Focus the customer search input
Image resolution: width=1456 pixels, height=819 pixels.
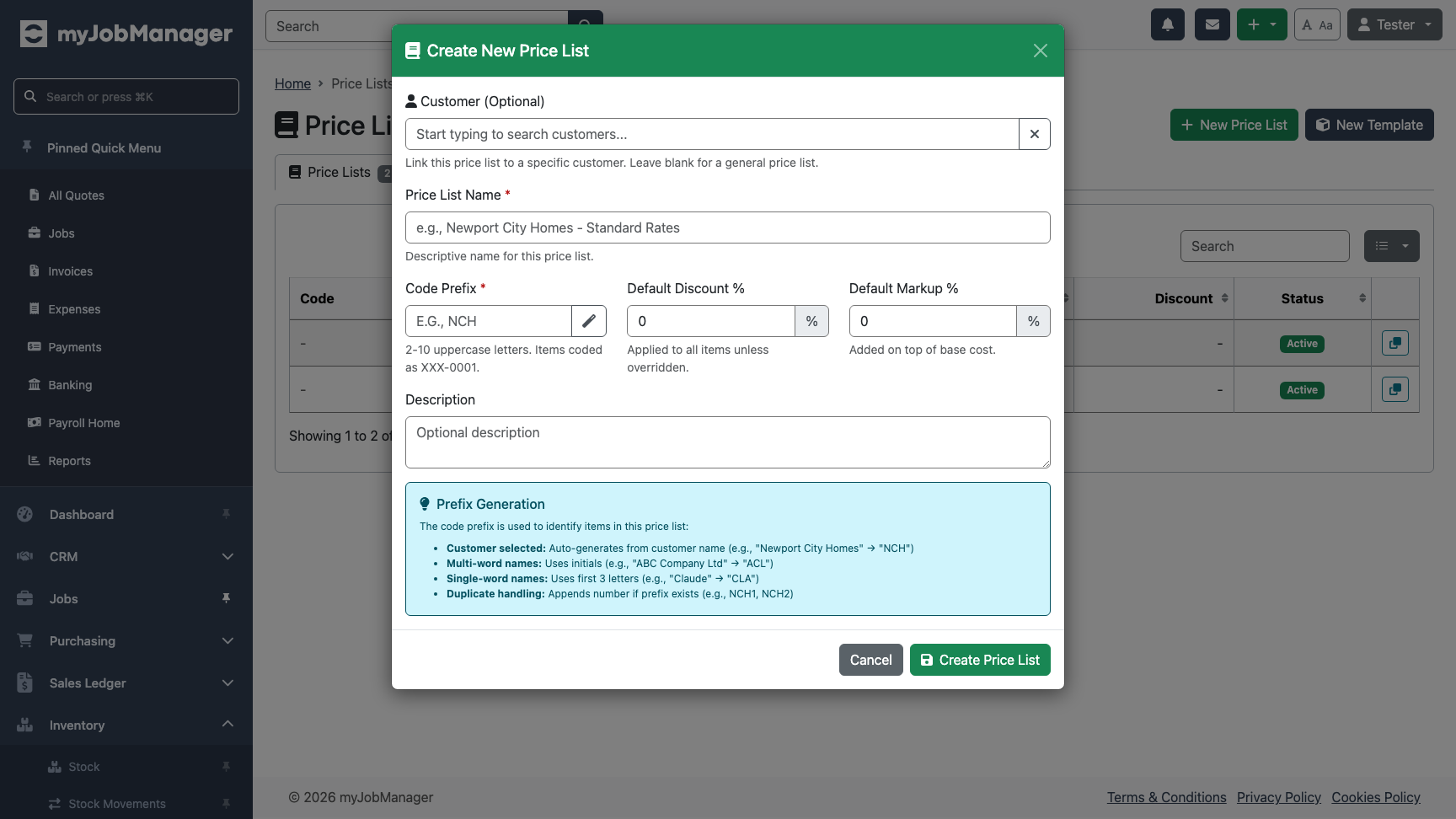click(712, 134)
